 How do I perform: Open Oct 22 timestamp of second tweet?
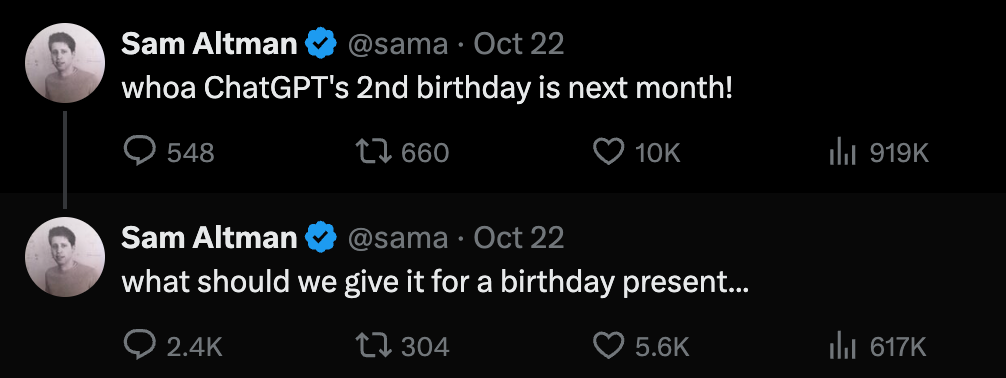[518, 238]
